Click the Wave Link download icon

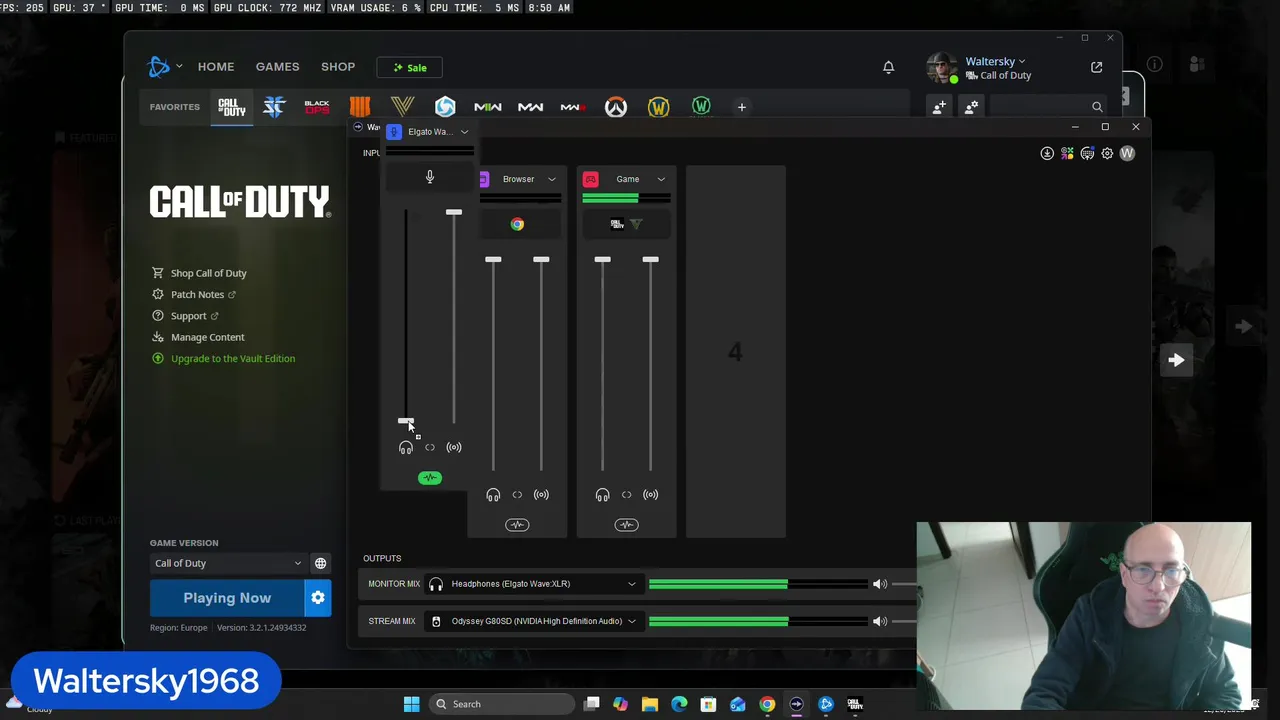click(x=1047, y=153)
